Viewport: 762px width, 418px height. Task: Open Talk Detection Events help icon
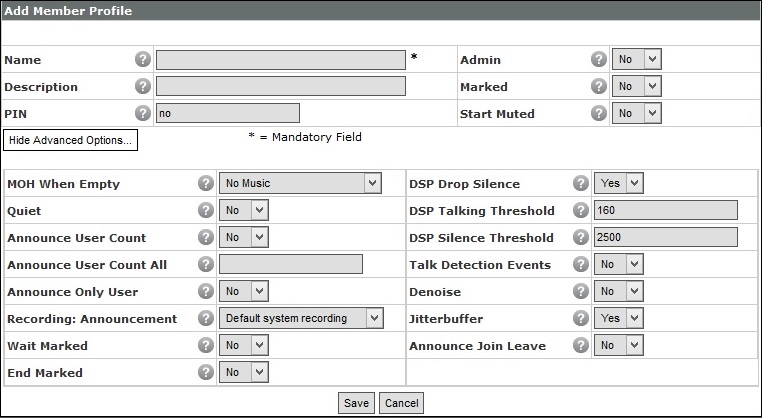click(x=581, y=264)
